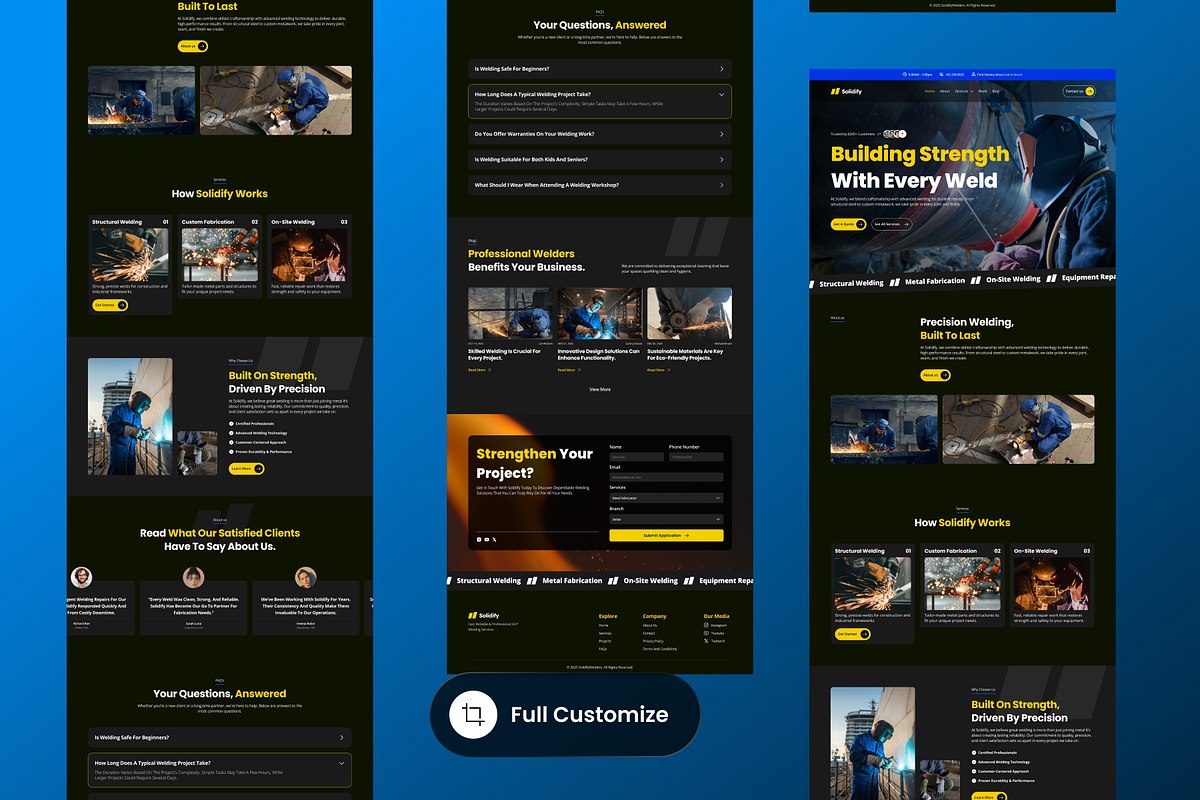
Task: Click FAQs under Explore in footer
Action: pos(603,649)
